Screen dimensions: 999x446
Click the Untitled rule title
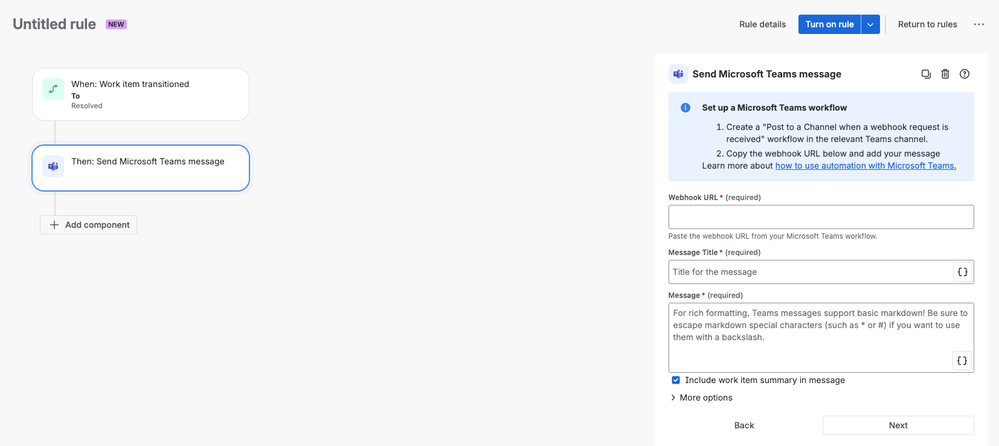pos(54,24)
